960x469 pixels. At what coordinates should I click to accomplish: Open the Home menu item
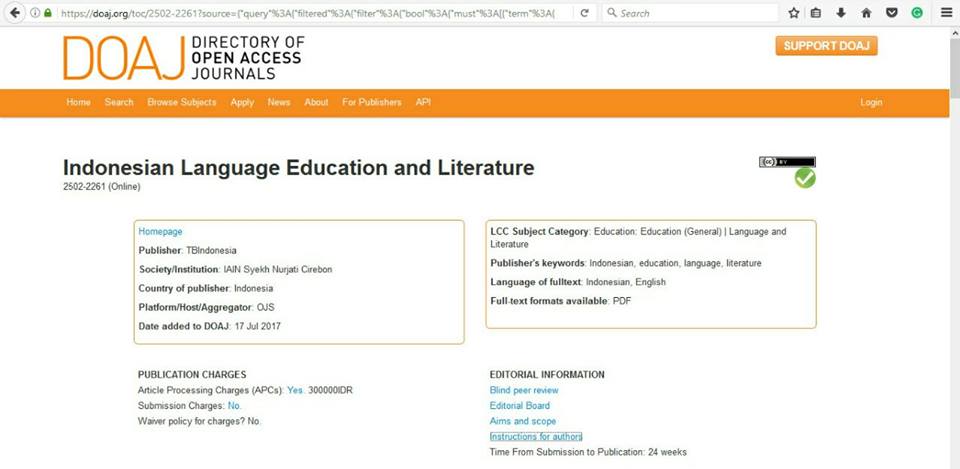click(78, 102)
